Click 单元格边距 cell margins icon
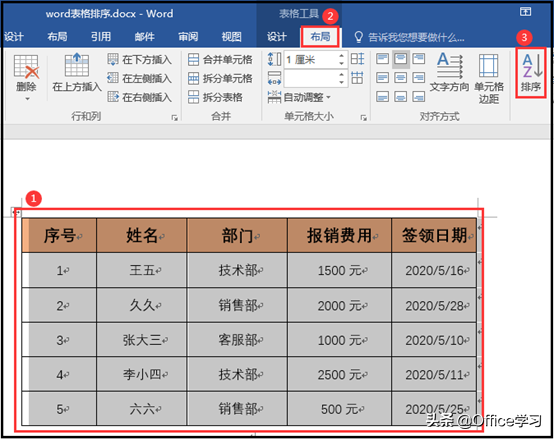 click(489, 66)
